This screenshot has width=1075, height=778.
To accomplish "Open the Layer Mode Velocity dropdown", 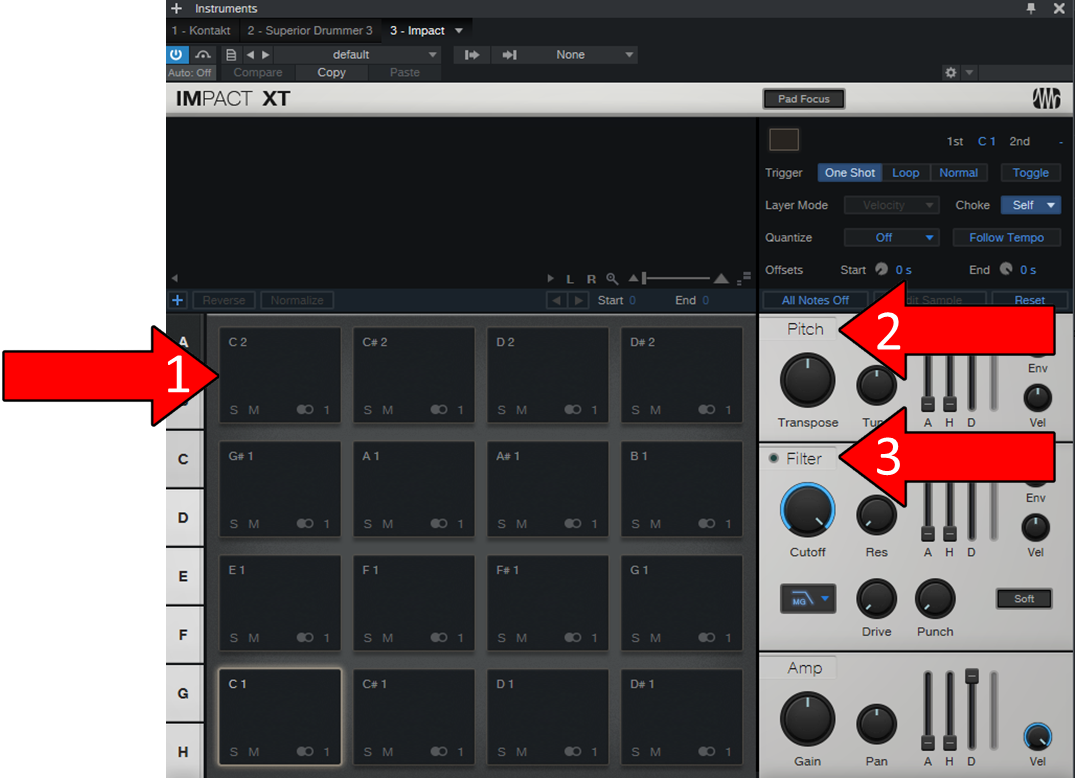I will click(x=891, y=205).
